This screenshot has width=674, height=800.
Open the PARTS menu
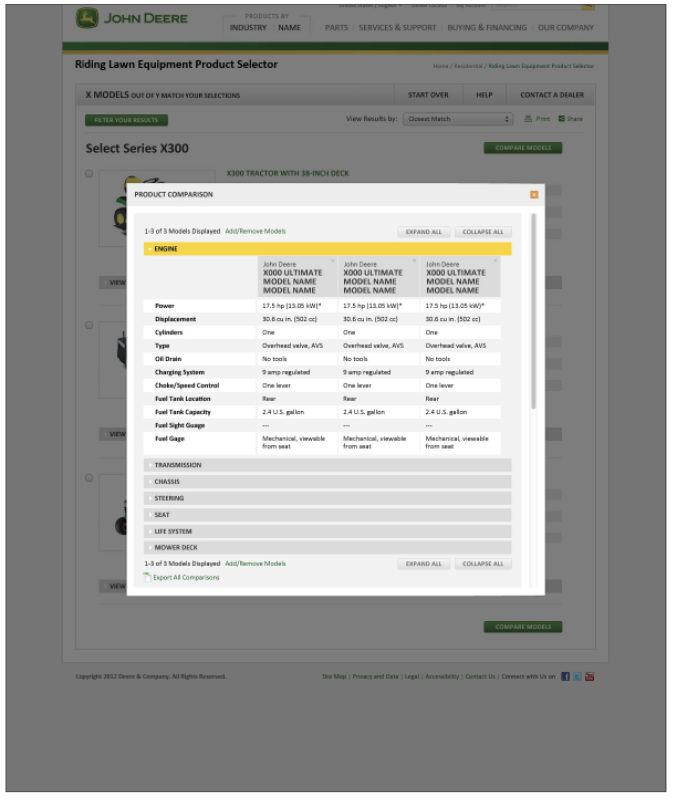(336, 28)
